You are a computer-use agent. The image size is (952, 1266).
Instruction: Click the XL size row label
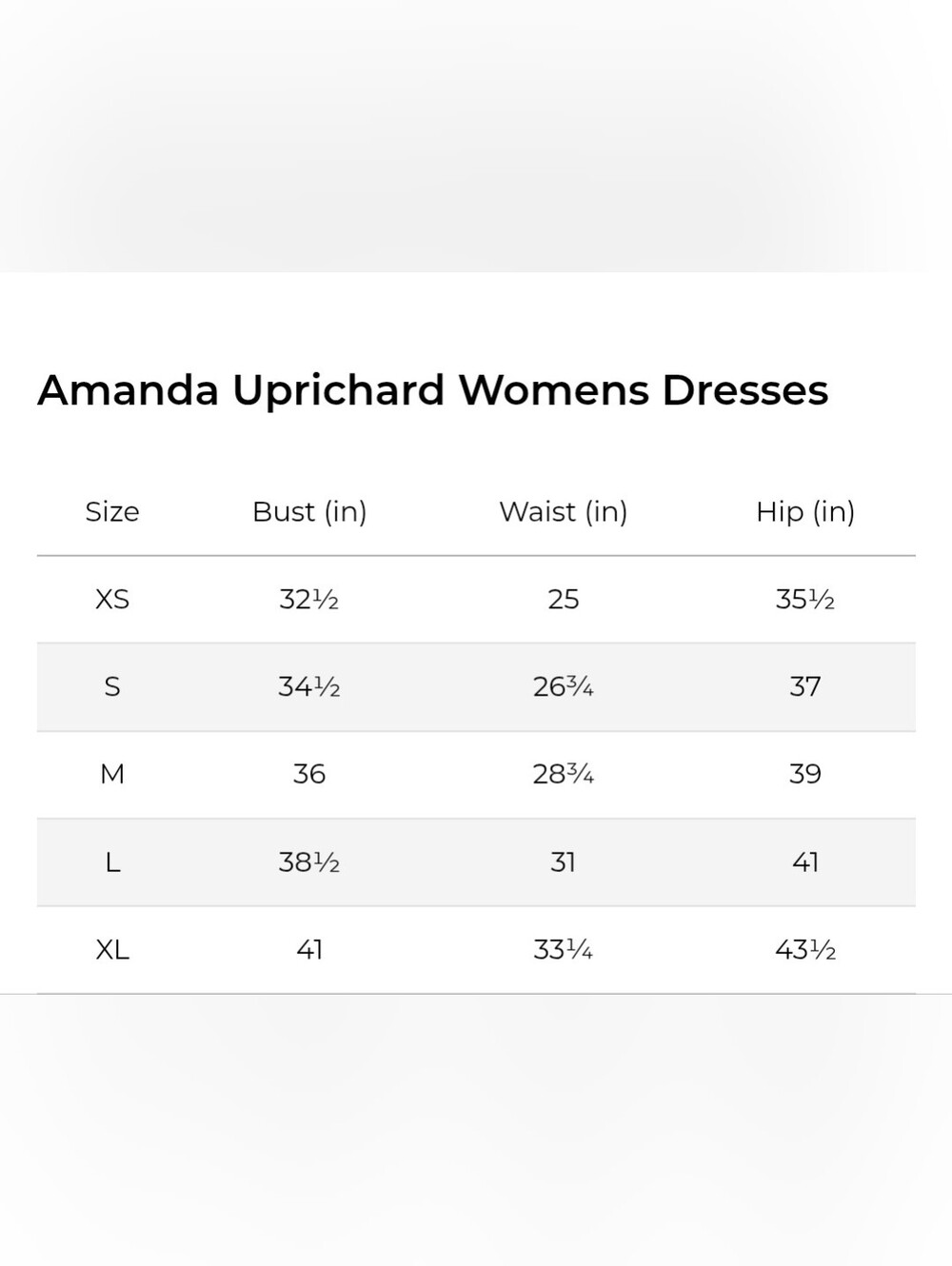tap(112, 950)
